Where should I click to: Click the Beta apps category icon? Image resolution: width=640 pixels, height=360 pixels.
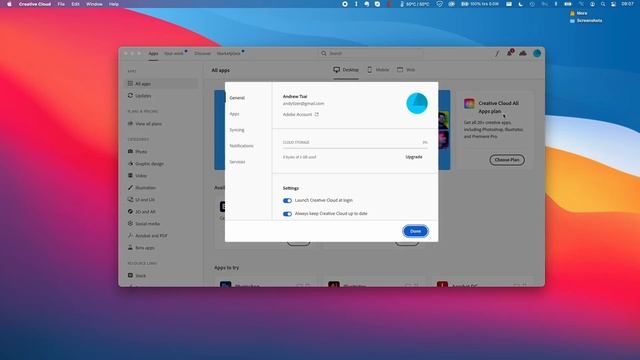130,248
